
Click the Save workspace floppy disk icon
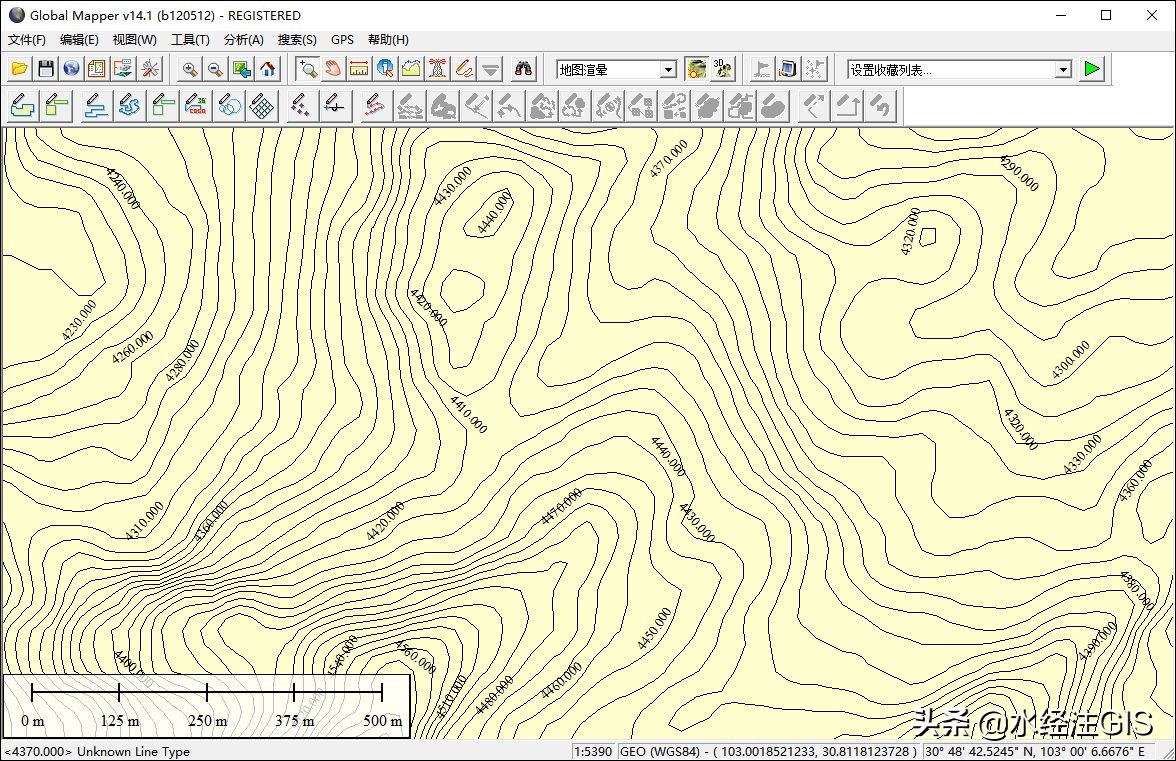pyautogui.click(x=45, y=69)
